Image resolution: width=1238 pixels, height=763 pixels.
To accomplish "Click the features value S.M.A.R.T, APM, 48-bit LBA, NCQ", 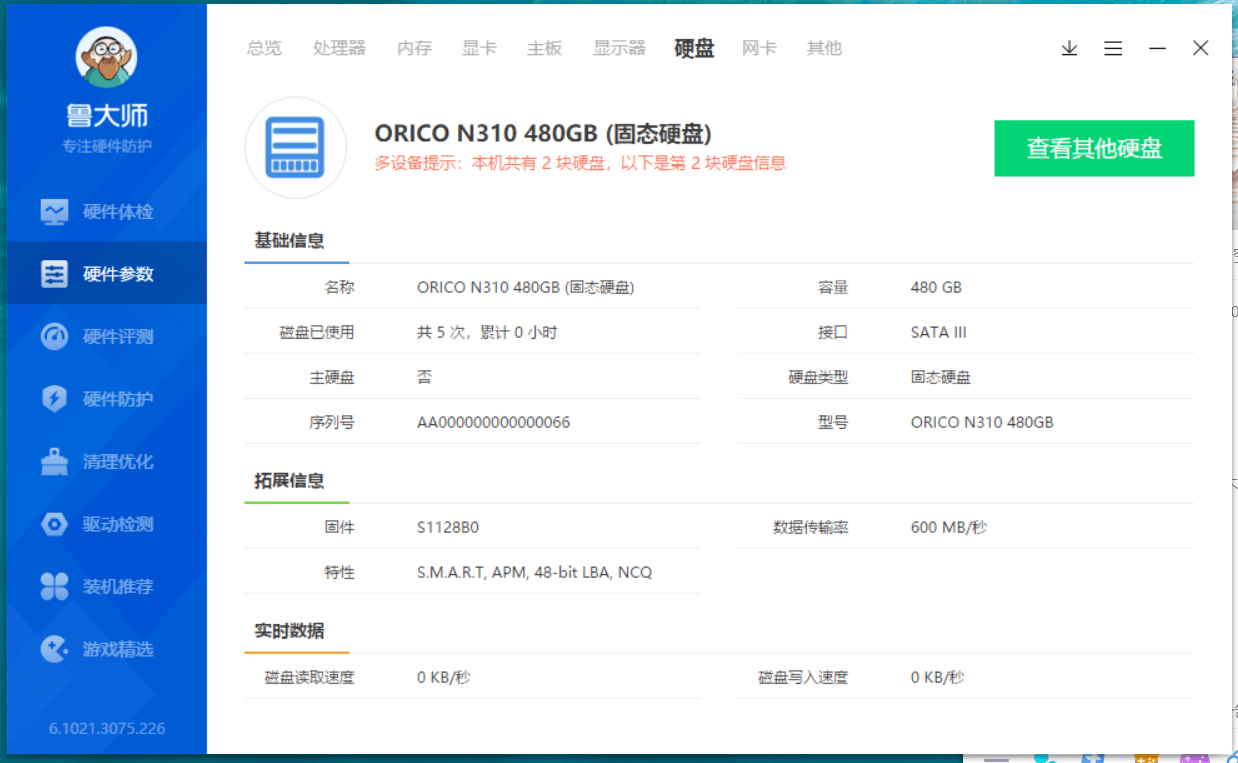I will click(534, 572).
